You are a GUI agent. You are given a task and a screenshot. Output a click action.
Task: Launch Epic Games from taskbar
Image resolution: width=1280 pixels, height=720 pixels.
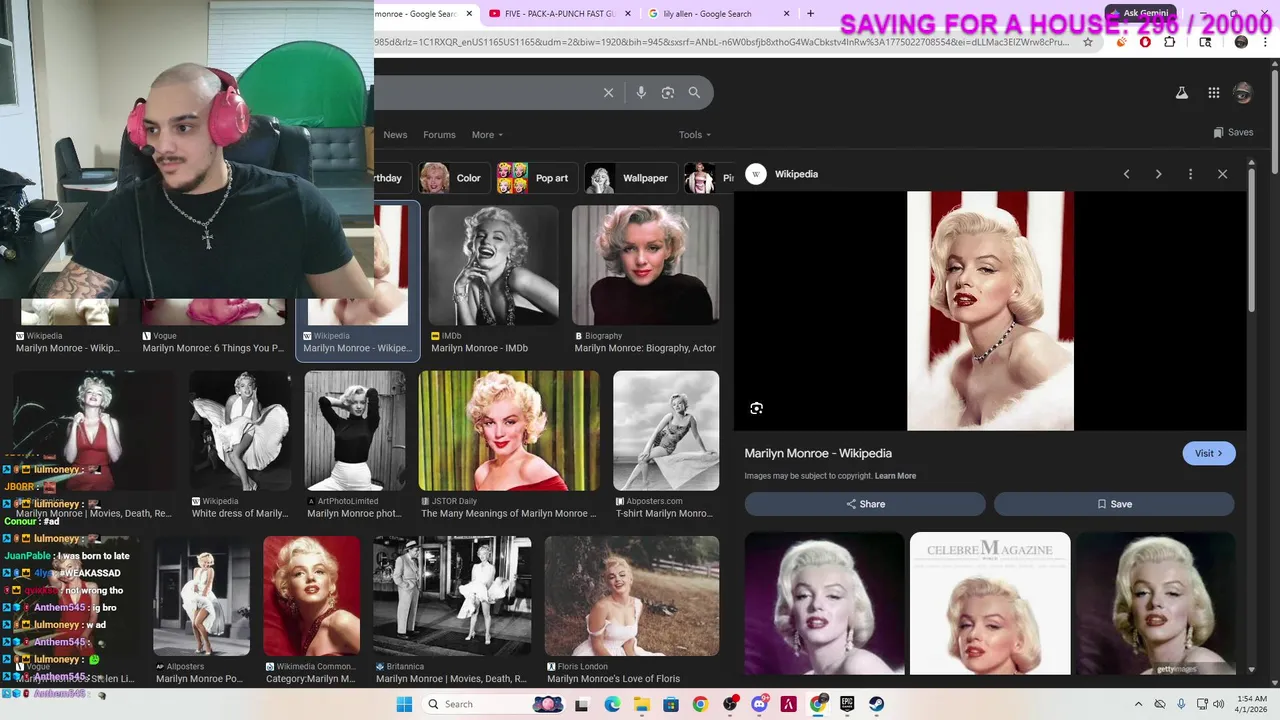click(x=847, y=704)
